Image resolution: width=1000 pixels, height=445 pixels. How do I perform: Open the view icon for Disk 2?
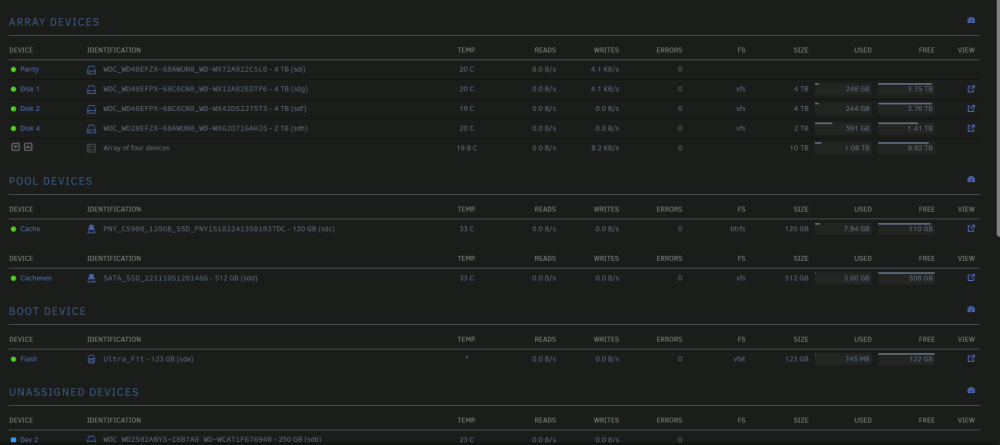971,108
